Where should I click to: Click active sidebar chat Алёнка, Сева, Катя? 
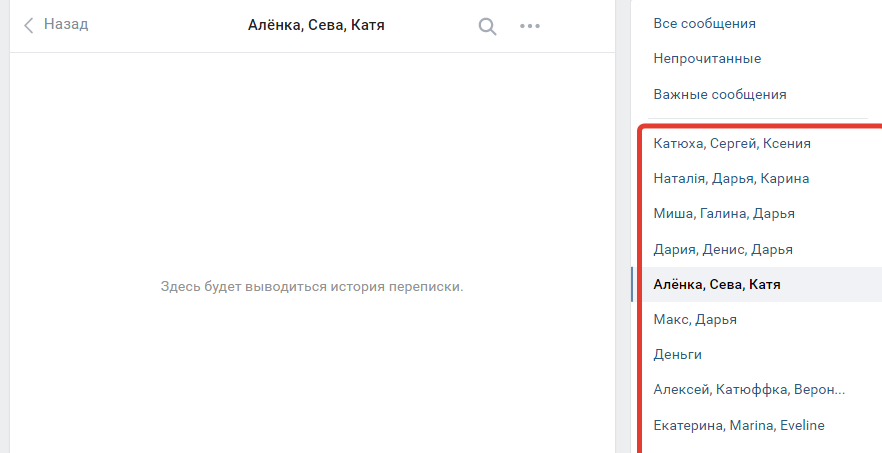point(717,285)
